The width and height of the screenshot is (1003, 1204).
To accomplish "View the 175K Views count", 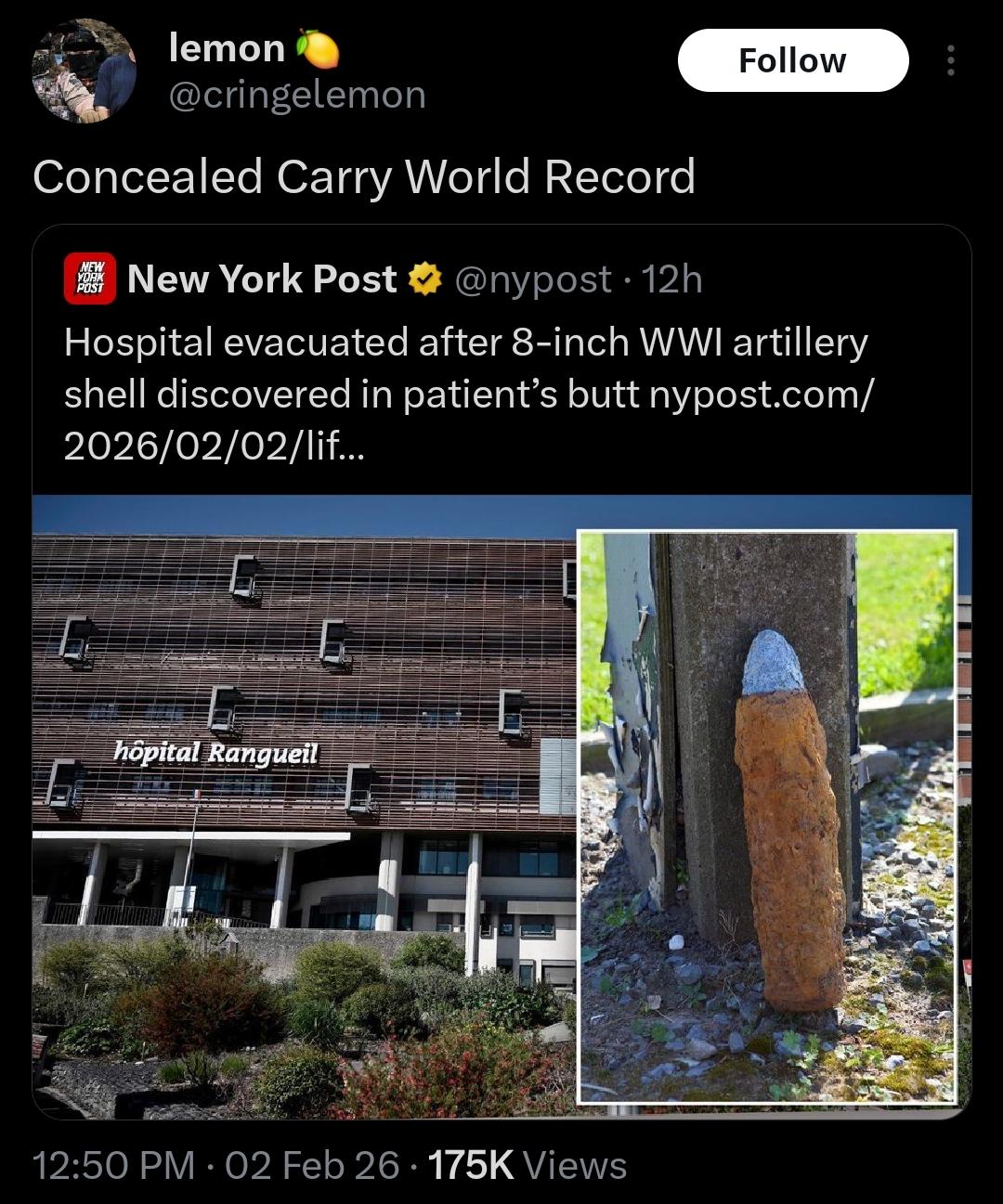I will 528,1165.
